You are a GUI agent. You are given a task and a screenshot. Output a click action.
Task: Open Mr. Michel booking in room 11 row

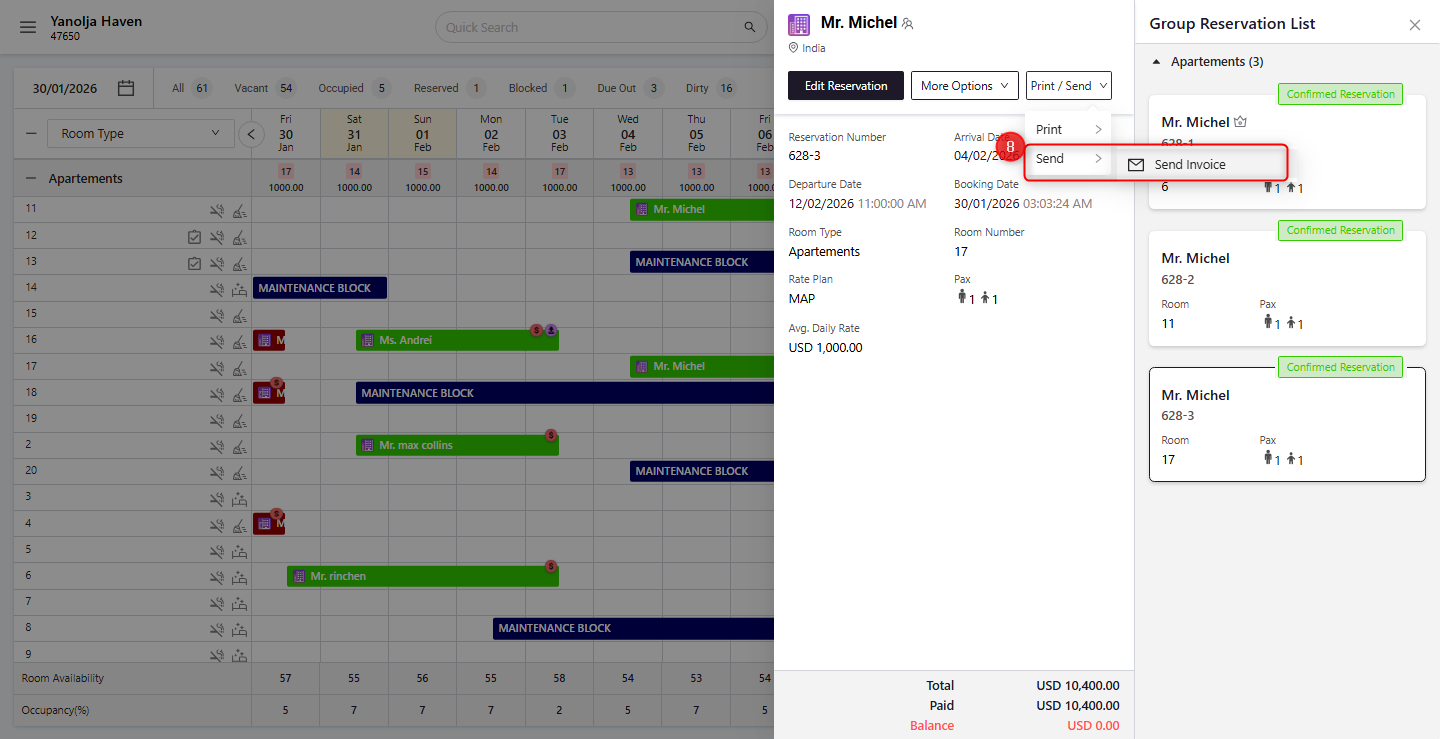pyautogui.click(x=702, y=210)
